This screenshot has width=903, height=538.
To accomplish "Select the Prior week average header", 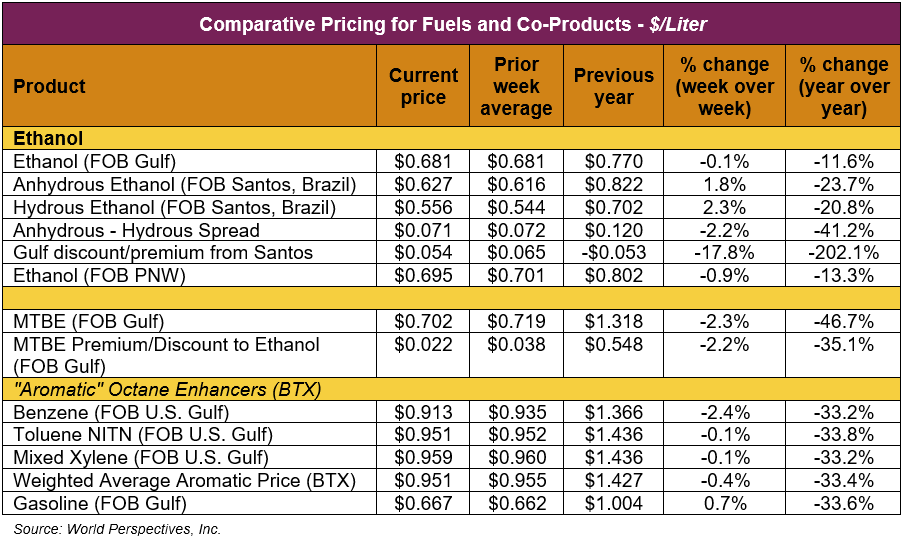I will pos(516,86).
